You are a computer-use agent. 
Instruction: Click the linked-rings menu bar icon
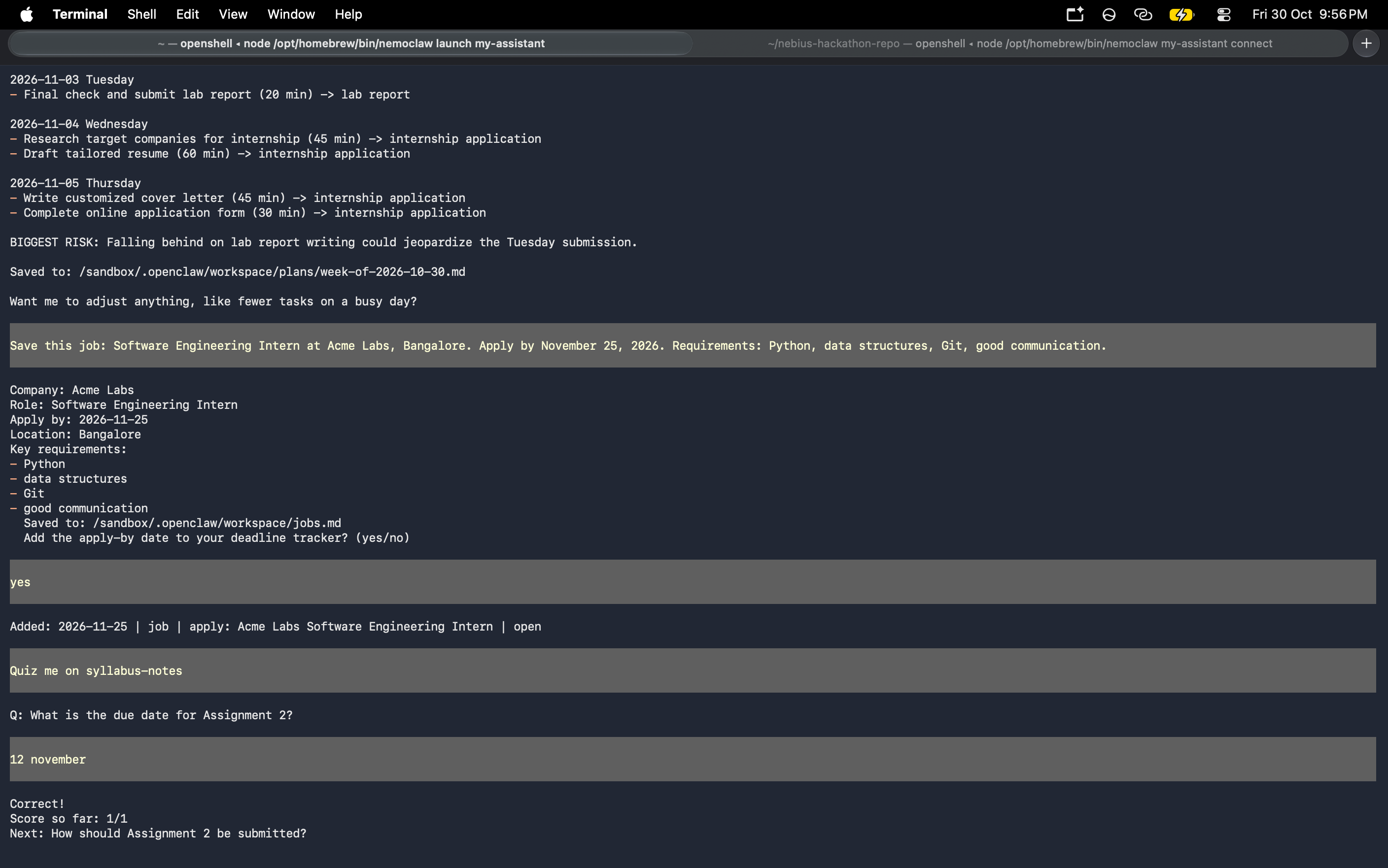[x=1143, y=14]
